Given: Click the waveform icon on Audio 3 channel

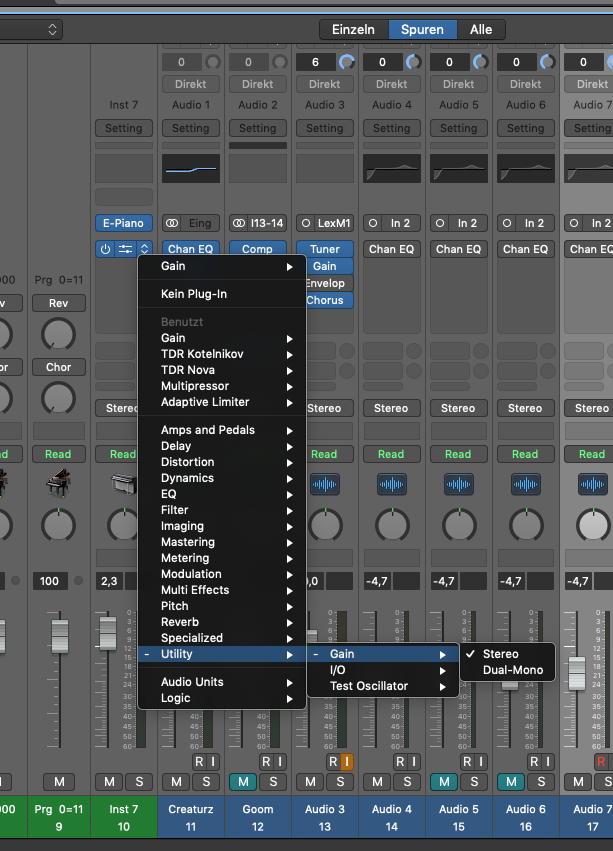Looking at the screenshot, I should tap(325, 484).
